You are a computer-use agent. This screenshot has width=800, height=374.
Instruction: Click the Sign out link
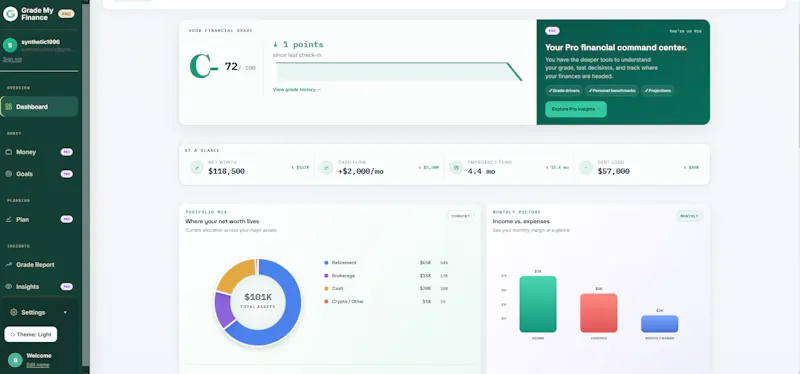[x=12, y=59]
